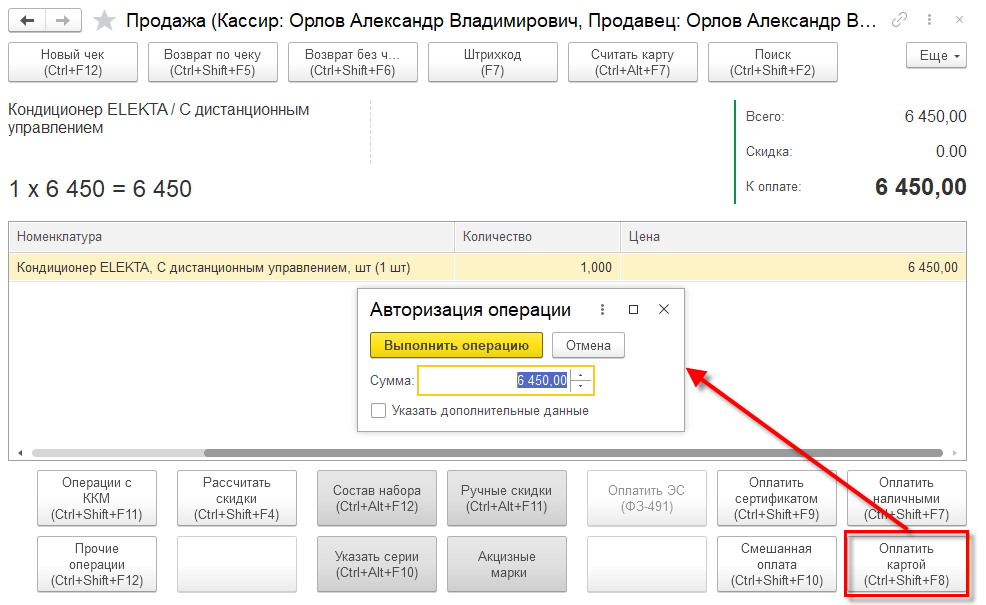Cancel with the Отмена button
The width and height of the screenshot is (986, 605).
(x=588, y=345)
